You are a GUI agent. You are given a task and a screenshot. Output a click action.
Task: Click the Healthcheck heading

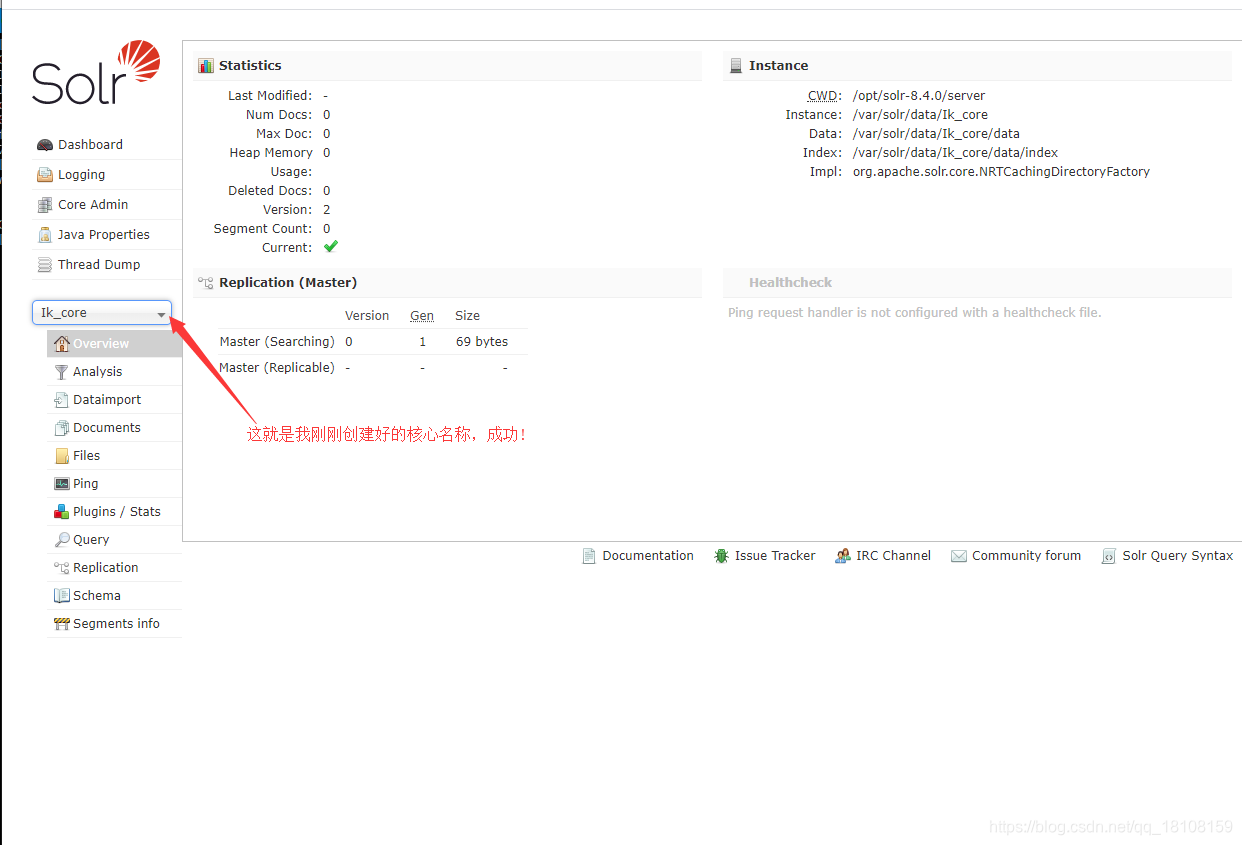pos(790,283)
